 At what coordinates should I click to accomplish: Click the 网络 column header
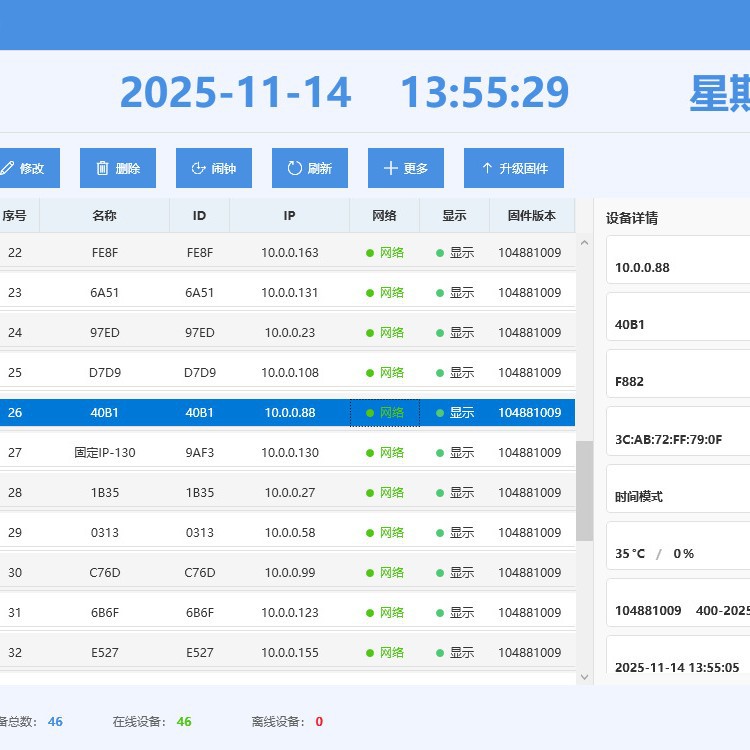click(x=385, y=216)
